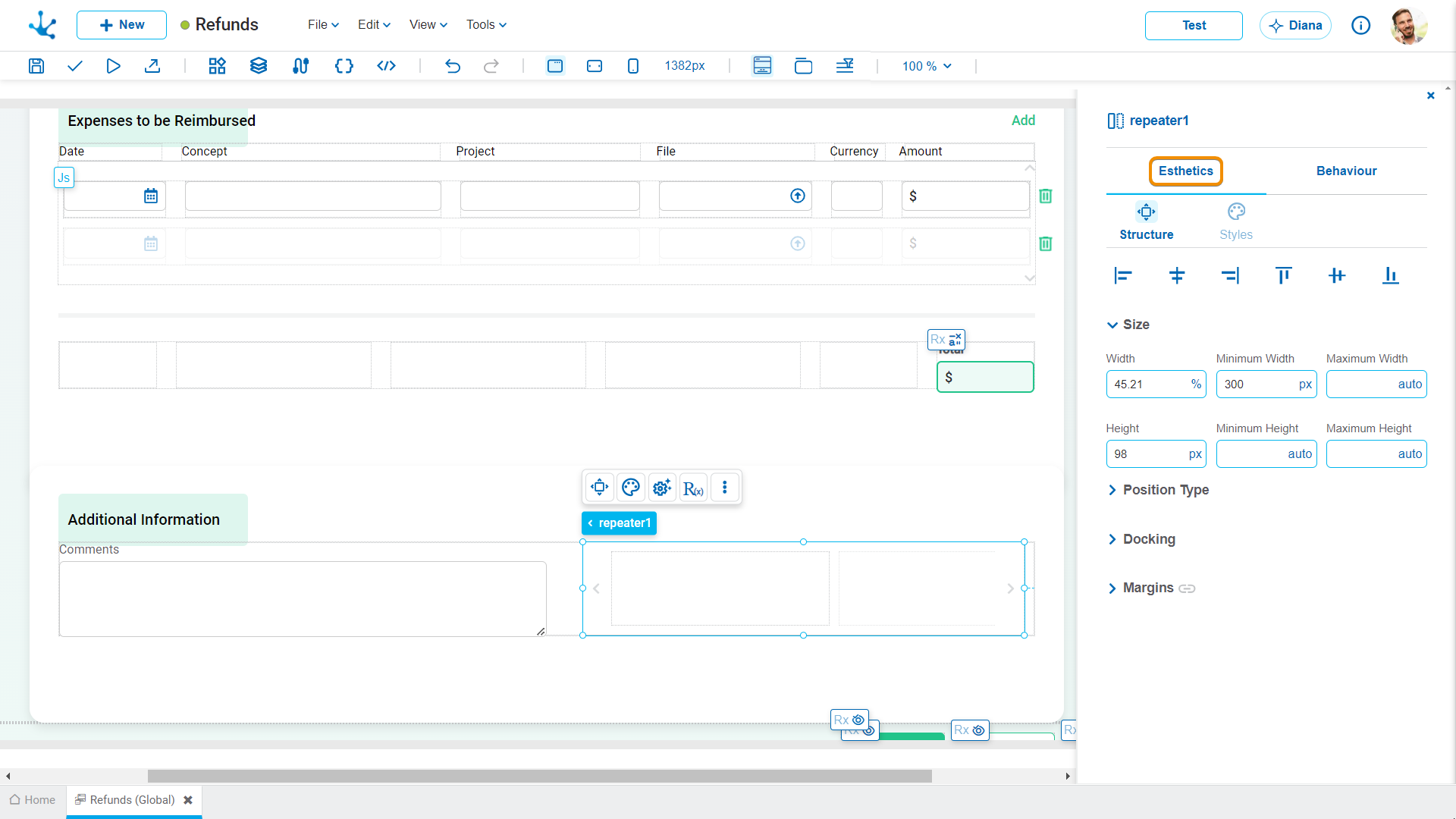Open the components widgets icon
The width and height of the screenshot is (1456, 819).
click(x=218, y=66)
